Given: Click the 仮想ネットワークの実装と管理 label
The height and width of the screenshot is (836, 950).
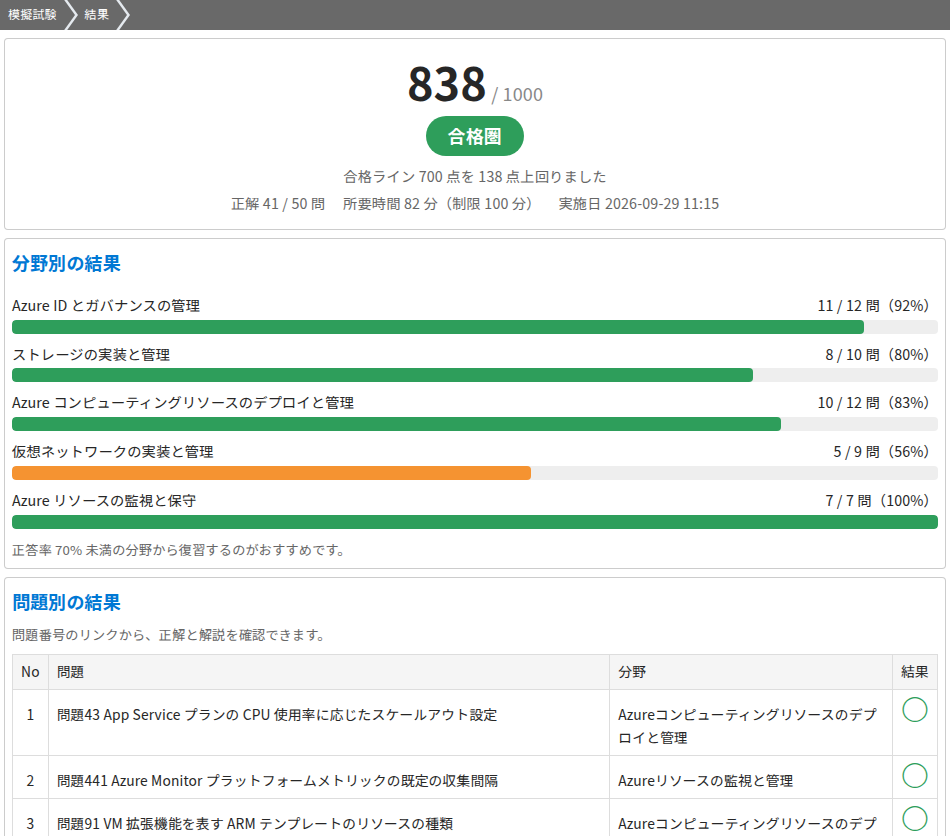Looking at the screenshot, I should 113,452.
